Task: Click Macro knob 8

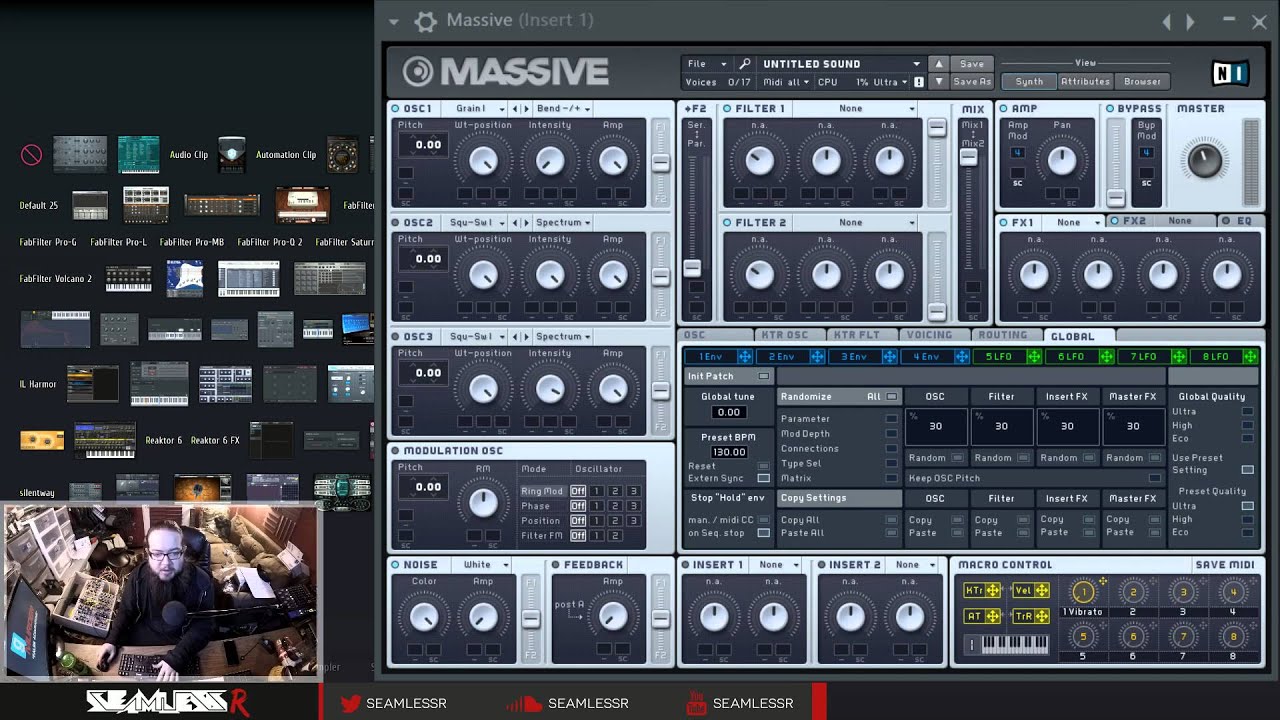Action: click(1233, 637)
